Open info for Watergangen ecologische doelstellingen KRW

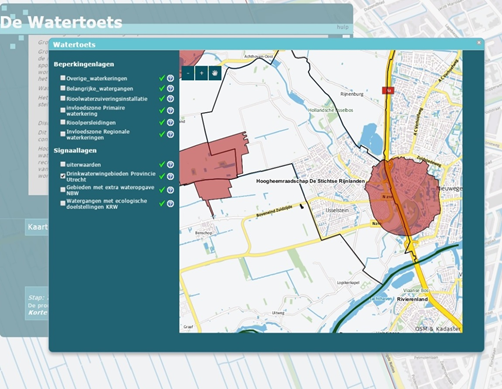170,204
